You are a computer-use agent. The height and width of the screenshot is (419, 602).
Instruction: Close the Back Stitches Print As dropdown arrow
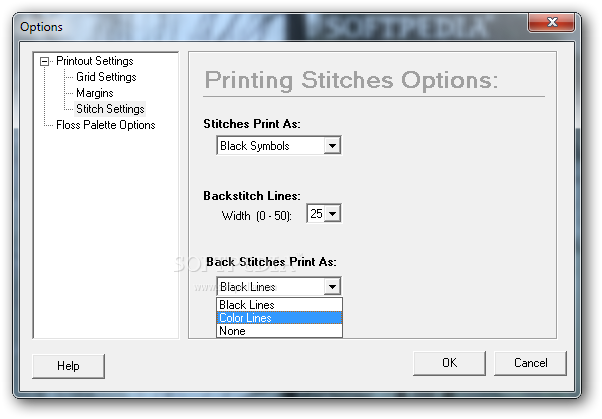pos(333,287)
